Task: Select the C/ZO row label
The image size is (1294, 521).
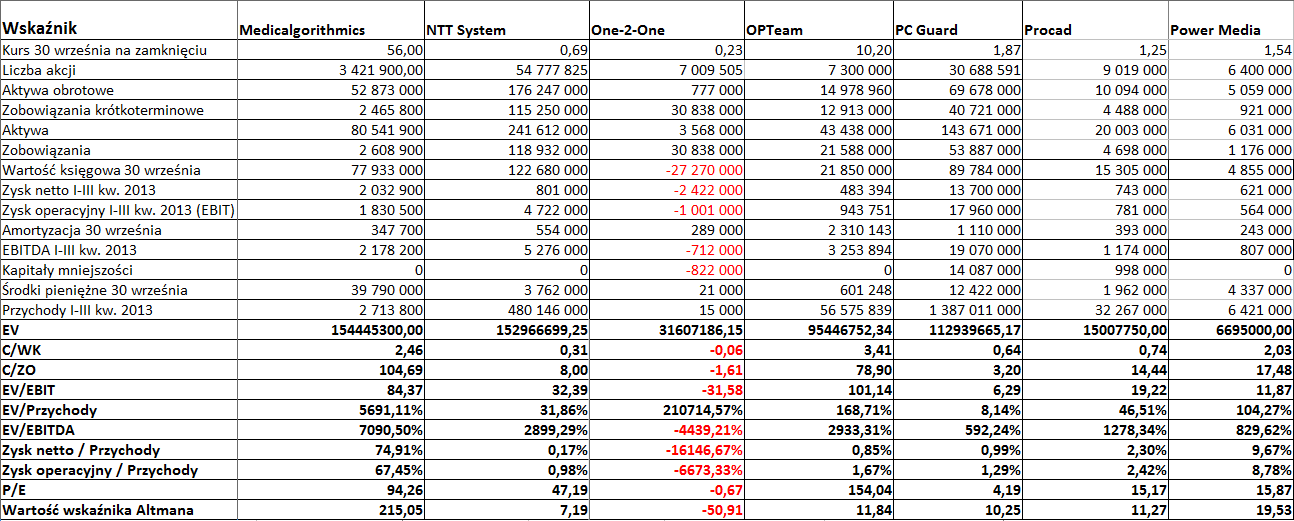Action: pos(19,370)
